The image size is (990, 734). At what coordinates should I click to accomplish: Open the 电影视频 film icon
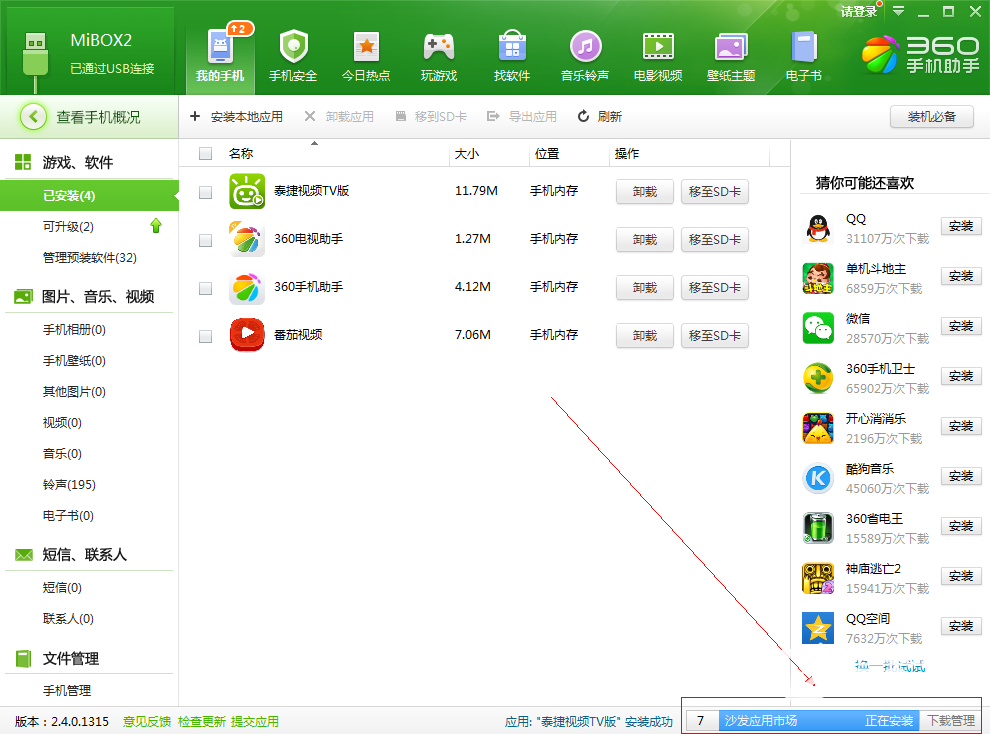(x=658, y=47)
